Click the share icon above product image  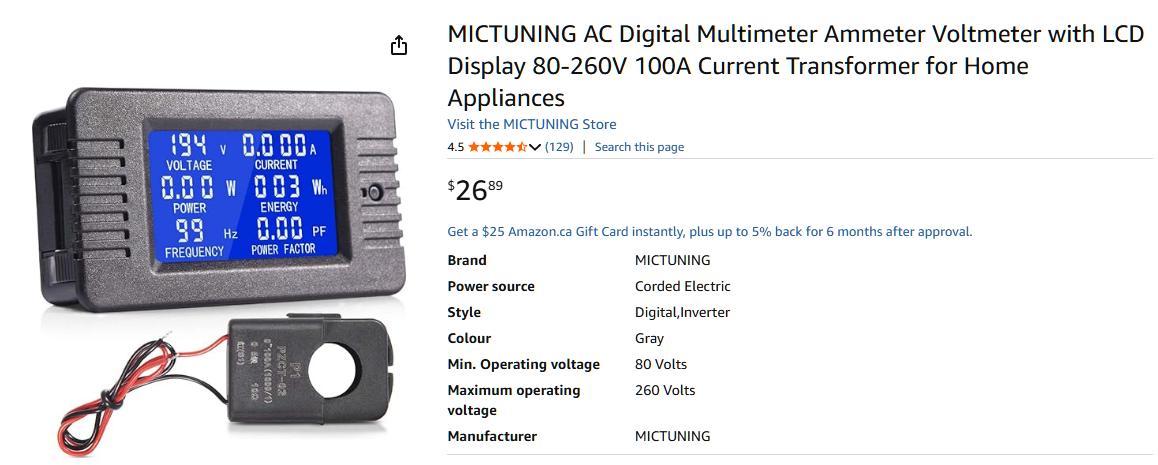tap(399, 45)
